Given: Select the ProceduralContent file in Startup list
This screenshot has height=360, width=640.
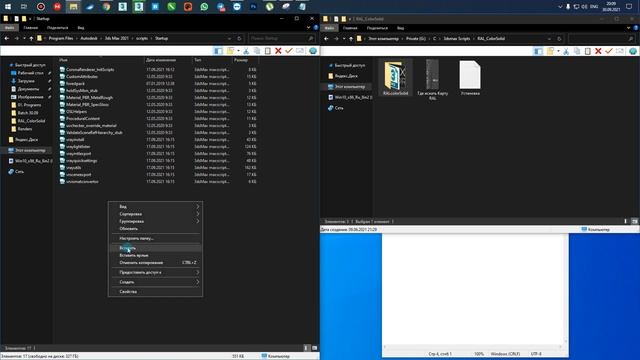Looking at the screenshot, I should [x=83, y=118].
